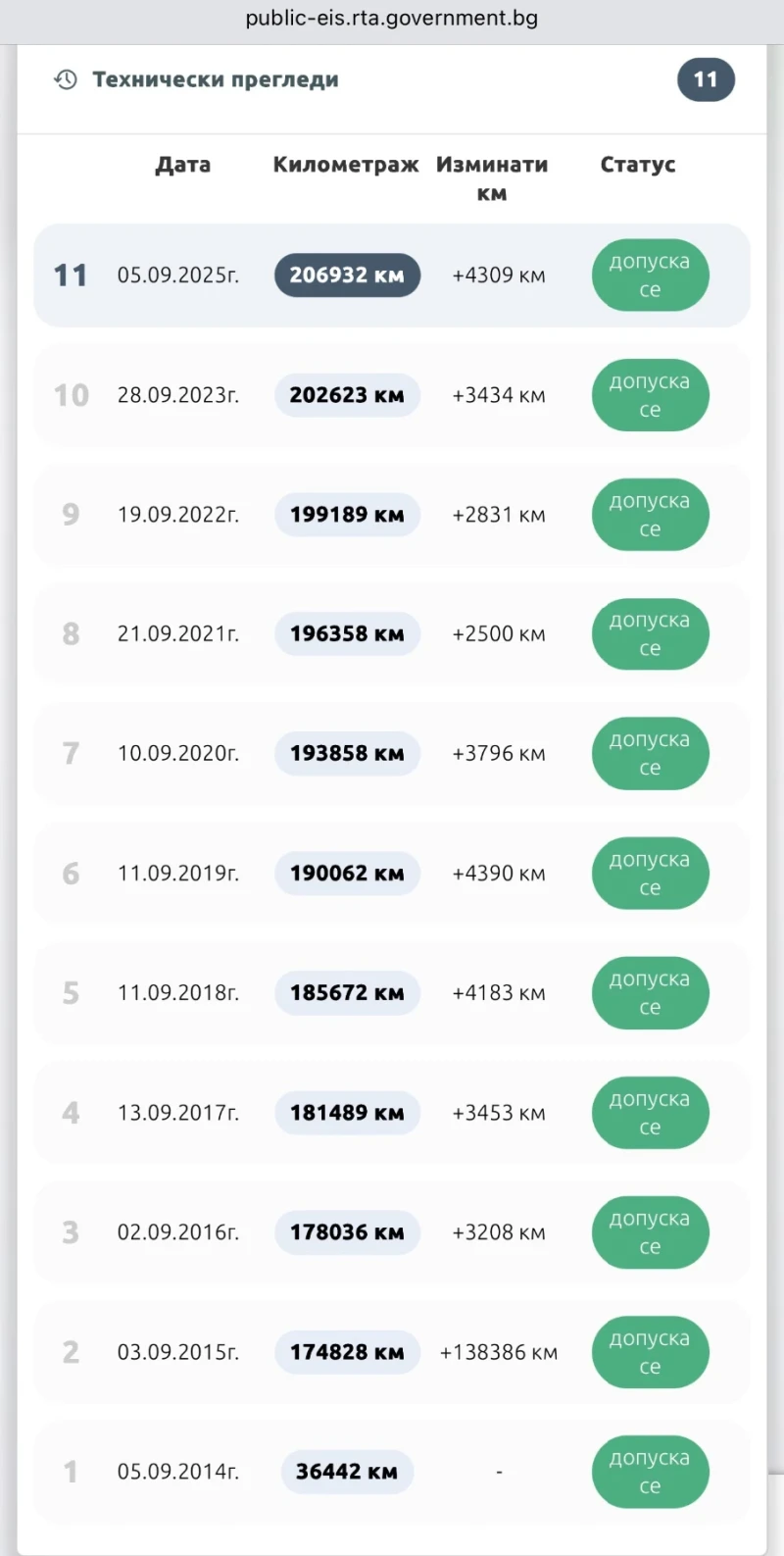Click the 202623 км mileage badge
Image resolution: width=784 pixels, height=1556 pixels.
[x=347, y=395]
